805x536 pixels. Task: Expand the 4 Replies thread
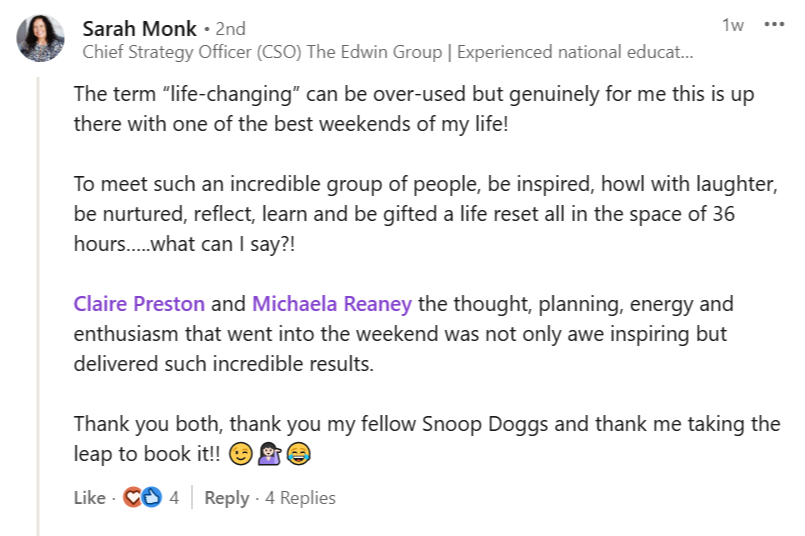300,497
